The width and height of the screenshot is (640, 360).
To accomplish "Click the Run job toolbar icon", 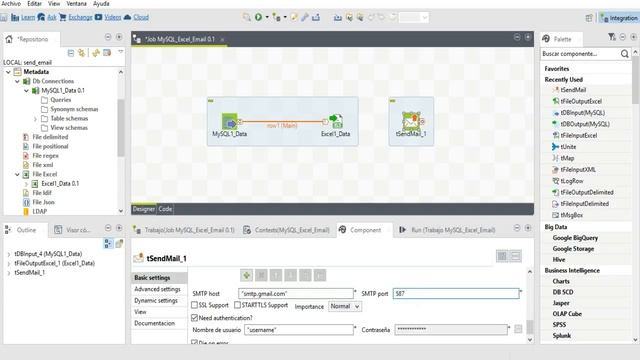I will (258, 17).
